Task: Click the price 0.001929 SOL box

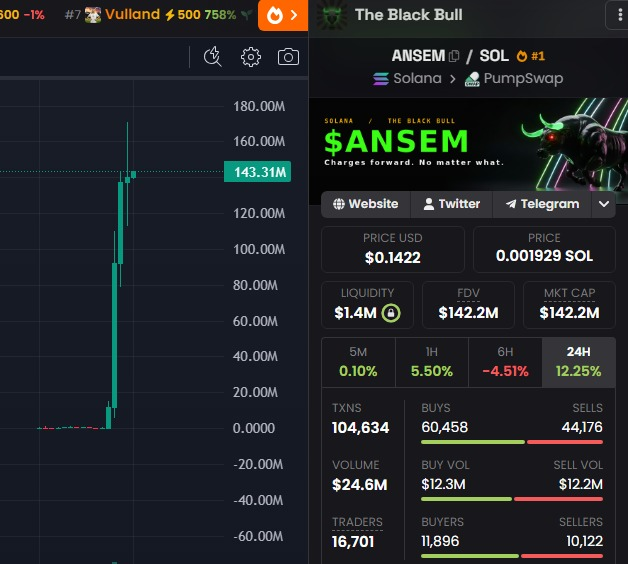Action: (x=544, y=249)
